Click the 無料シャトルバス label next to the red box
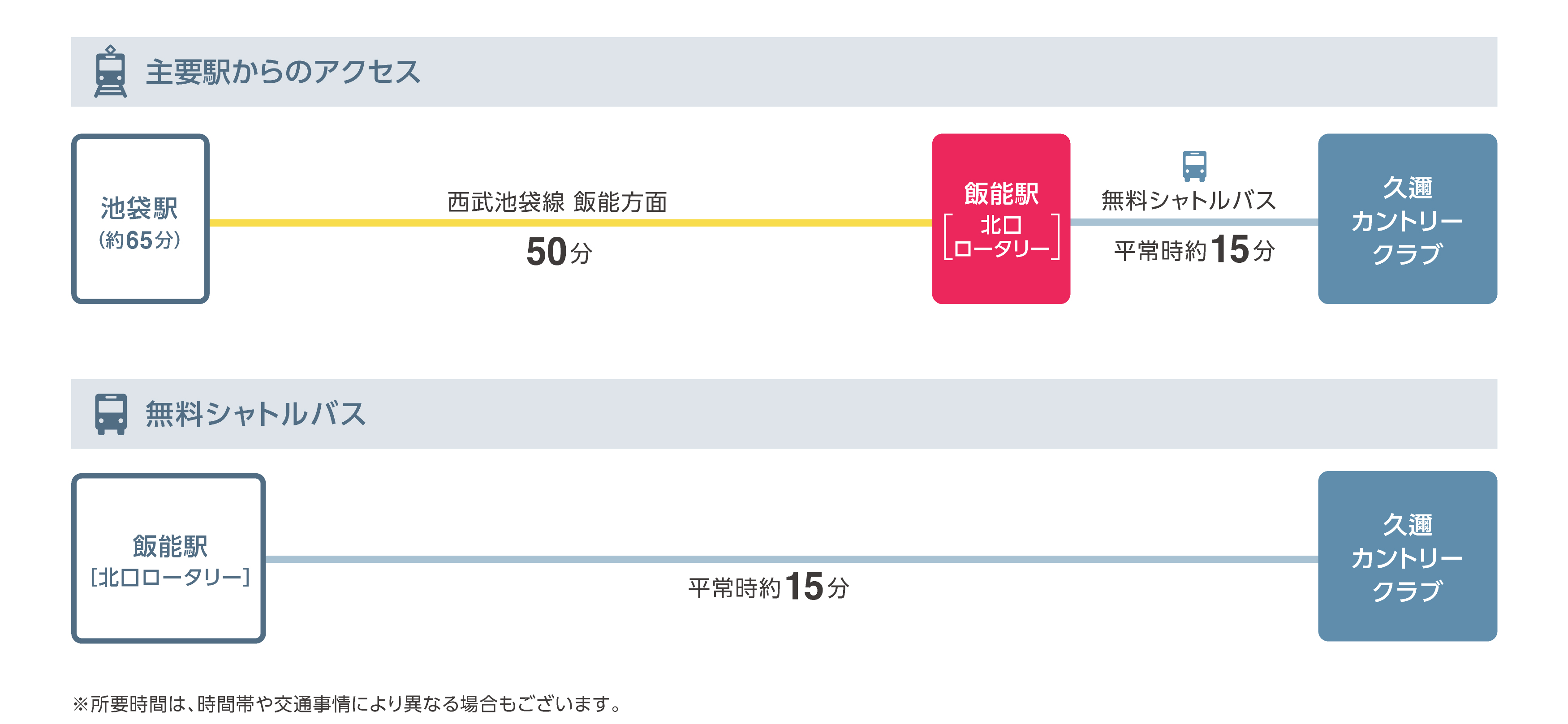This screenshot has width=1568, height=724. coord(1188,200)
